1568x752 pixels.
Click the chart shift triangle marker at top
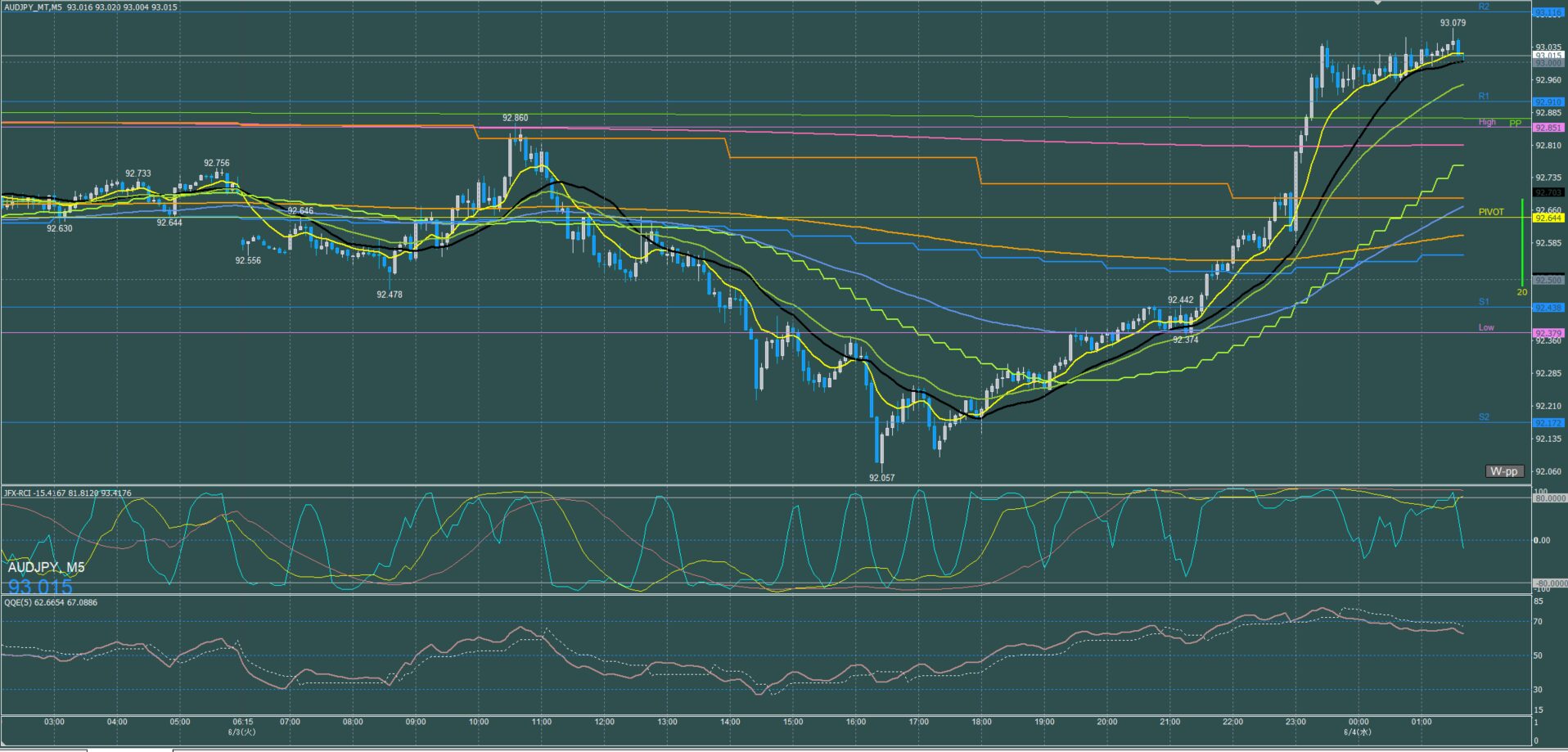1378,3
